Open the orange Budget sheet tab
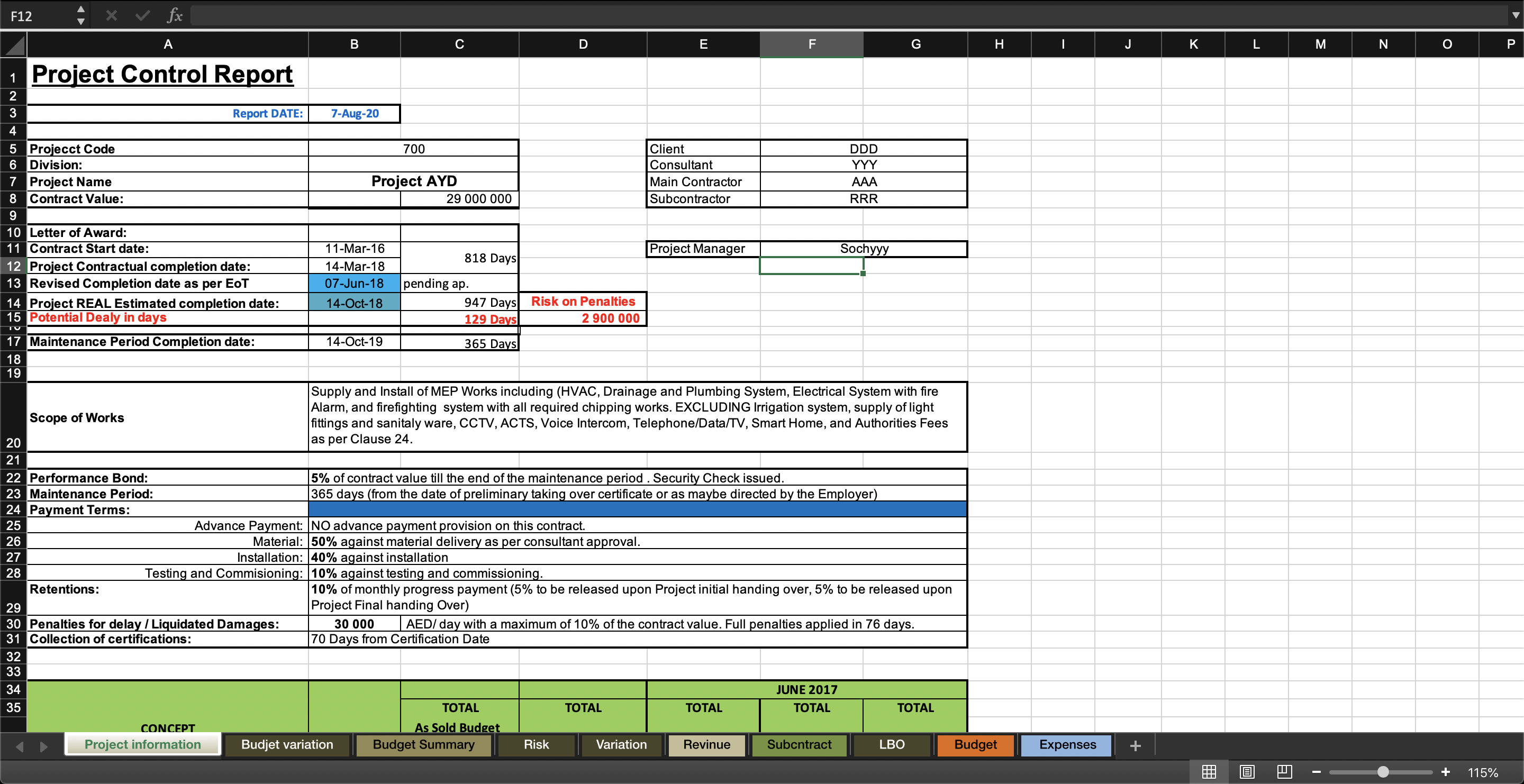The height and width of the screenshot is (784, 1524). pos(975,744)
